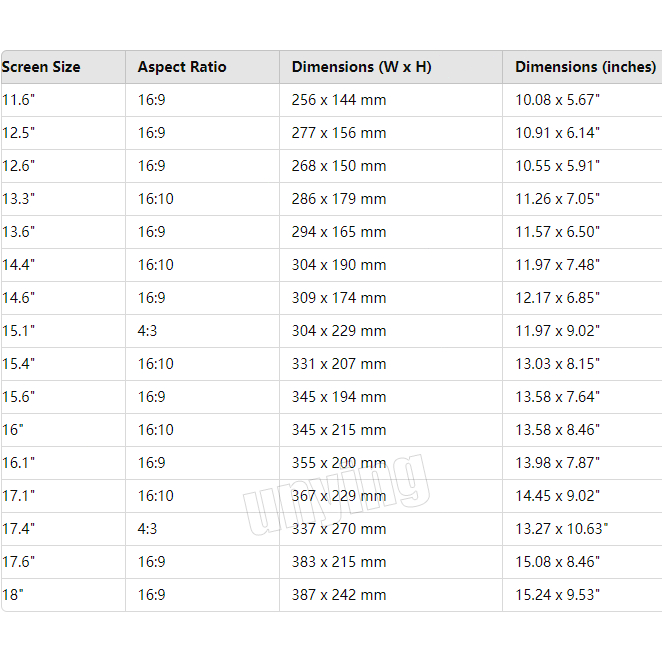
Task: Select the 11.97 x 7.48" inches cell
Action: [x=557, y=265]
